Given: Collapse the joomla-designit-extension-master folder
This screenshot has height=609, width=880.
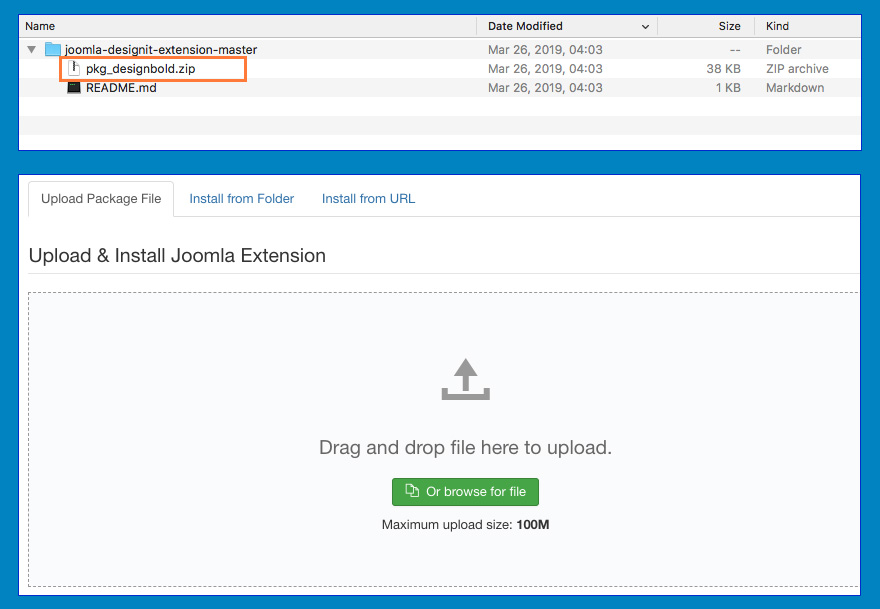Looking at the screenshot, I should (x=31, y=48).
